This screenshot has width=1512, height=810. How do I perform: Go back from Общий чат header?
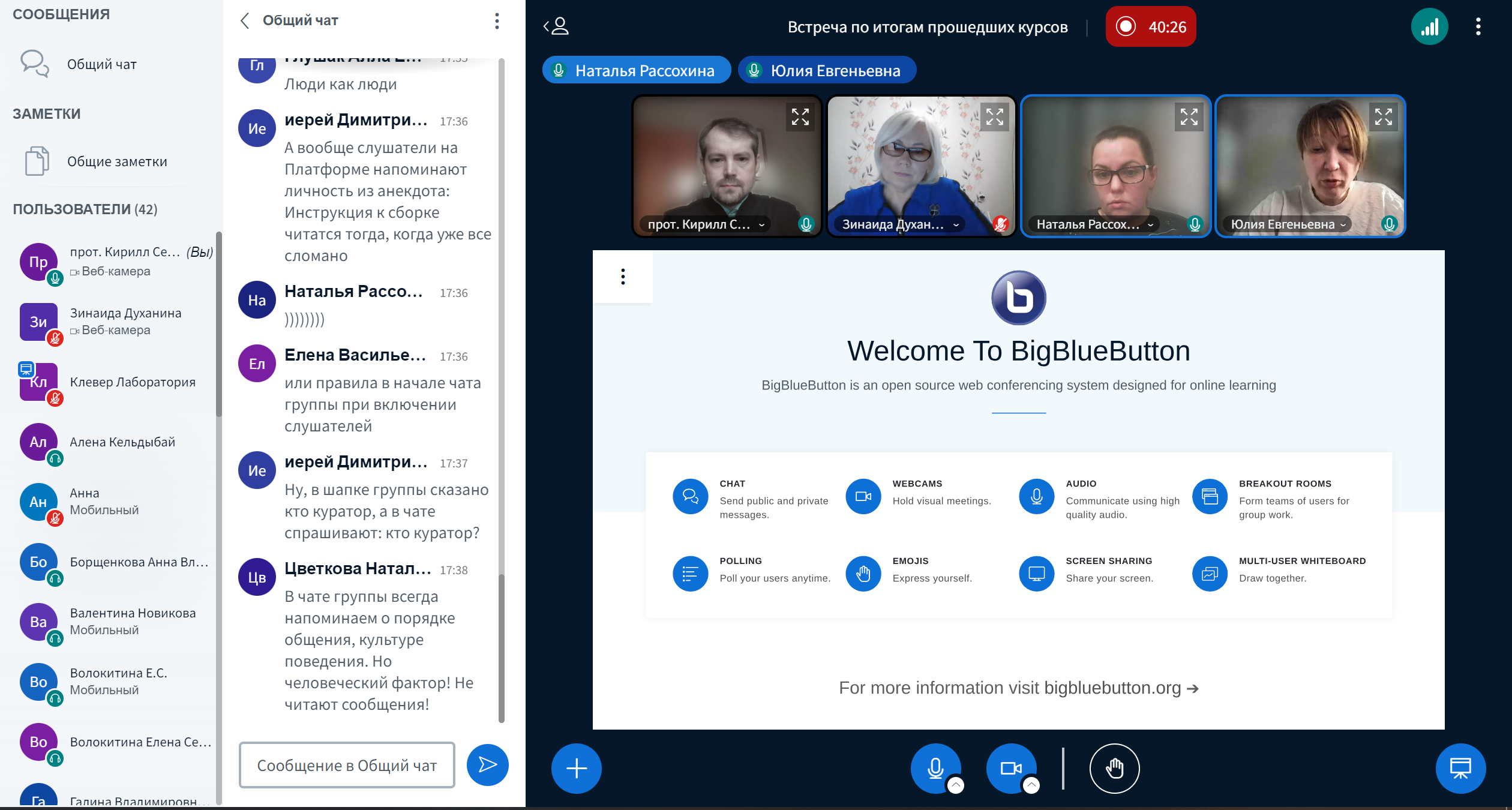point(245,21)
